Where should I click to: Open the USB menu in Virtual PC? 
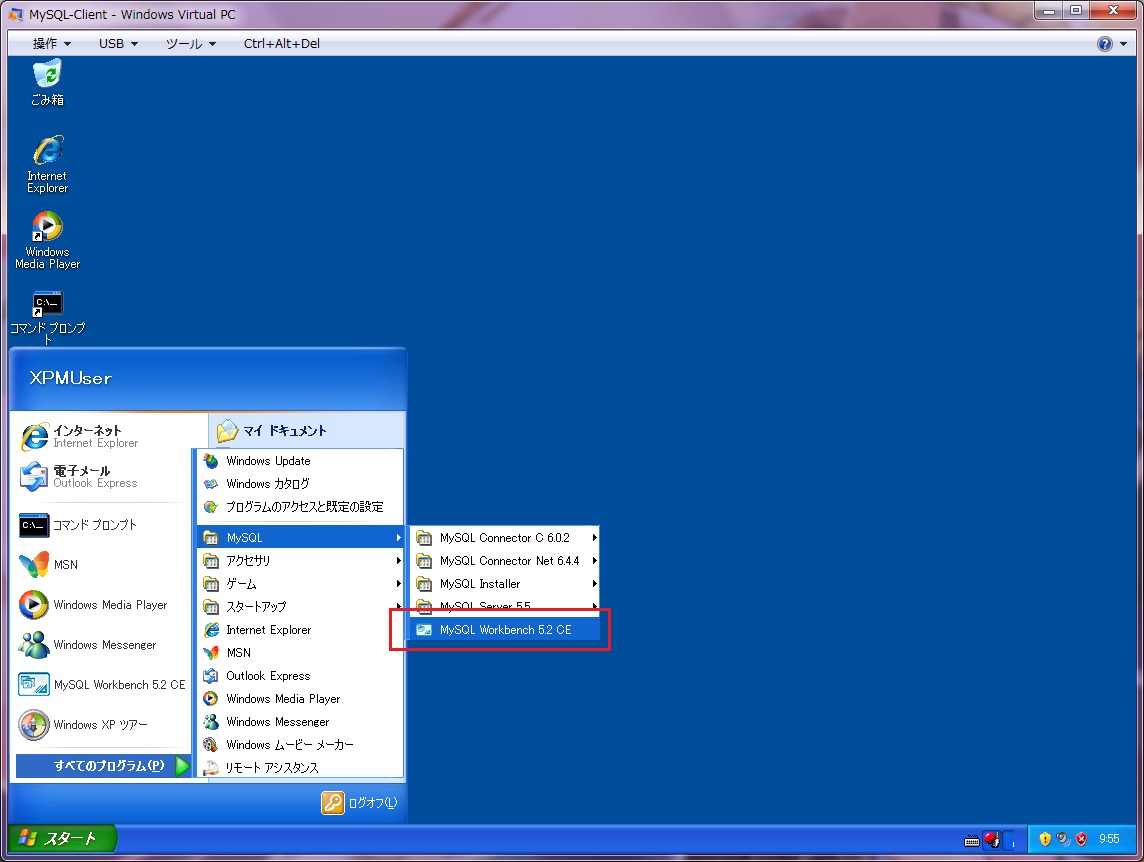coord(118,44)
